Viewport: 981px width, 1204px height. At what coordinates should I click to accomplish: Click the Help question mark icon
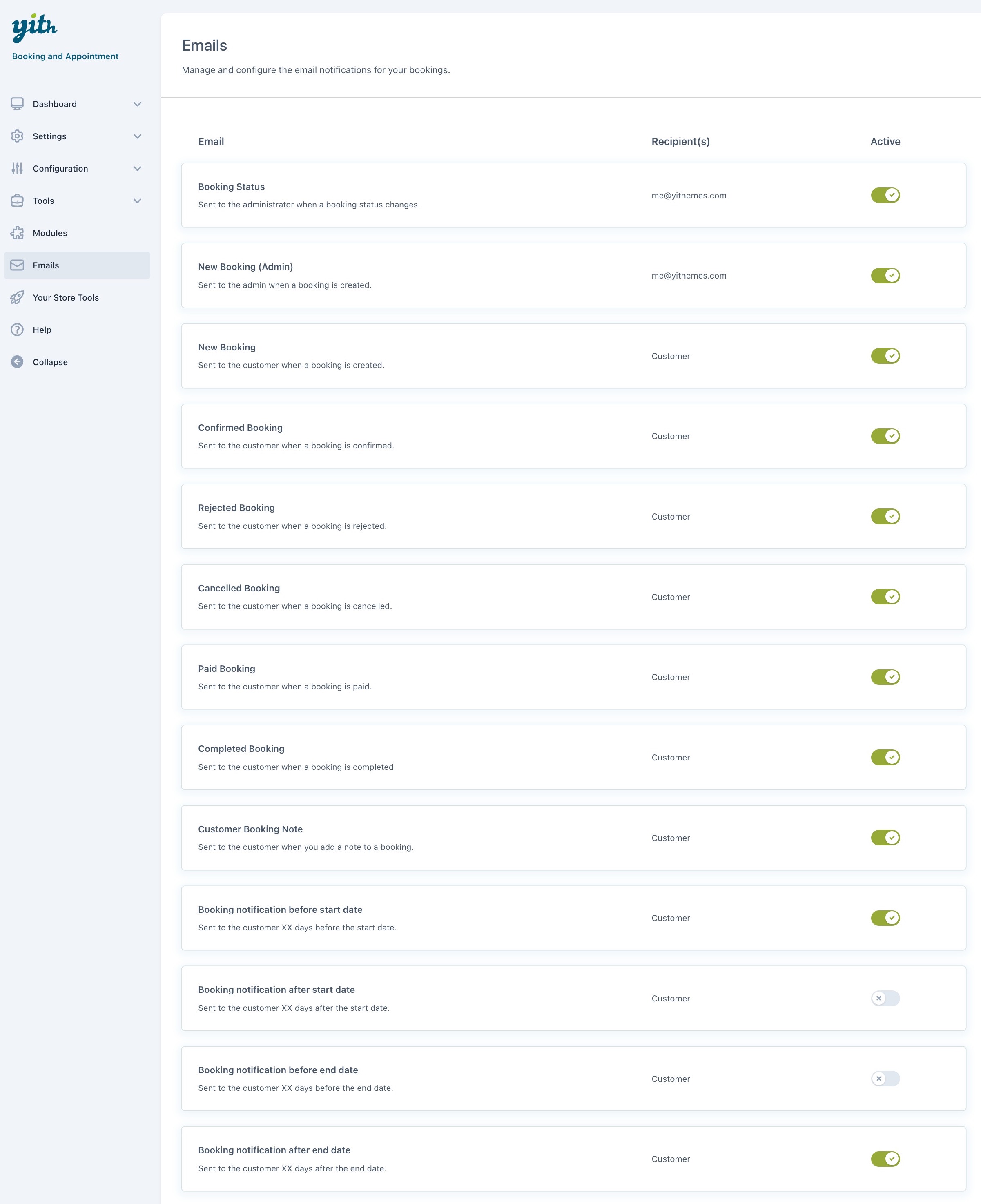(17, 330)
